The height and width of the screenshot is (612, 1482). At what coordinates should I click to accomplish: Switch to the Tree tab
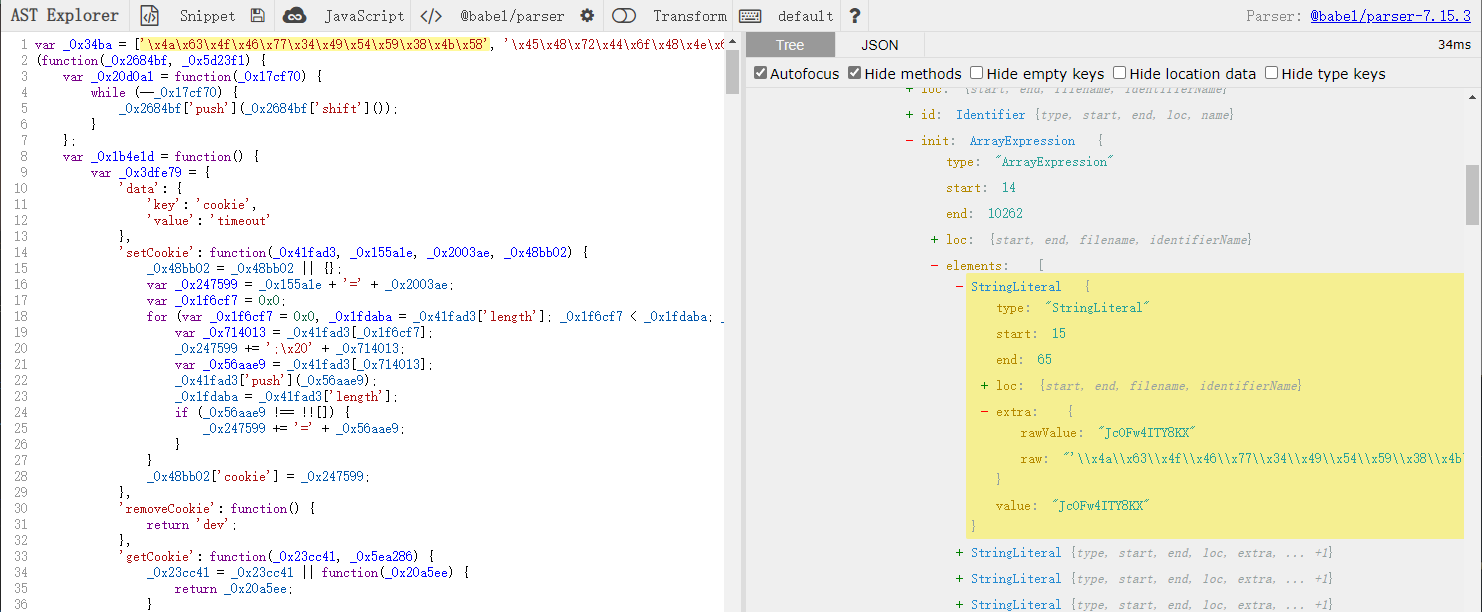(790, 45)
